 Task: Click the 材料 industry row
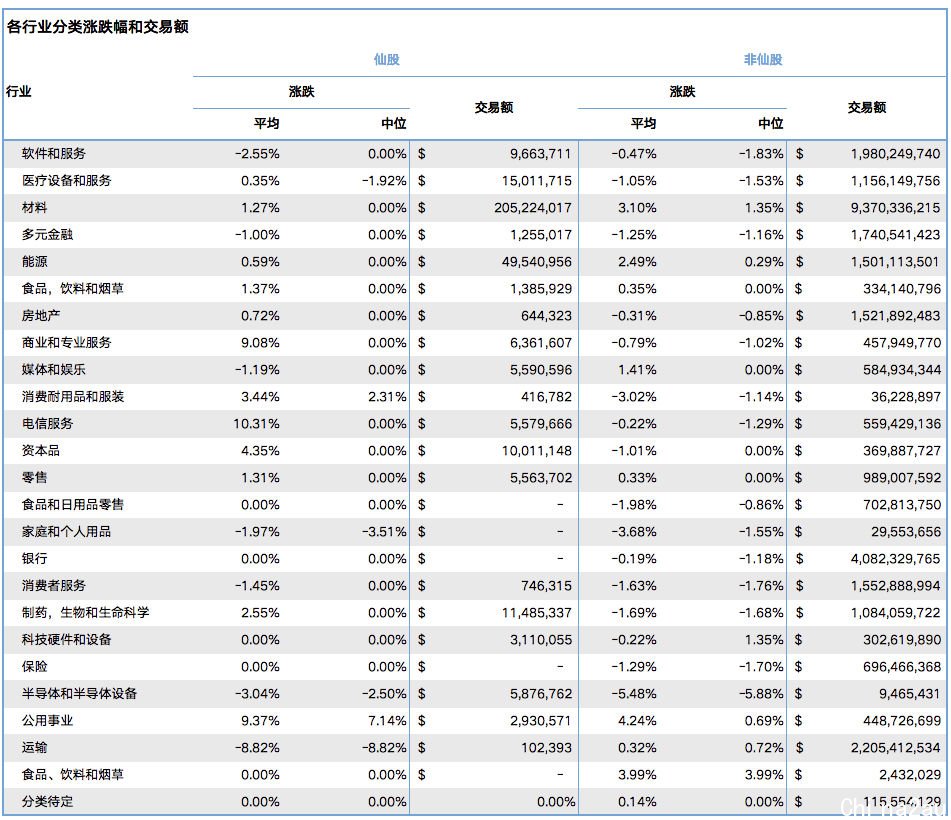[x=474, y=207]
